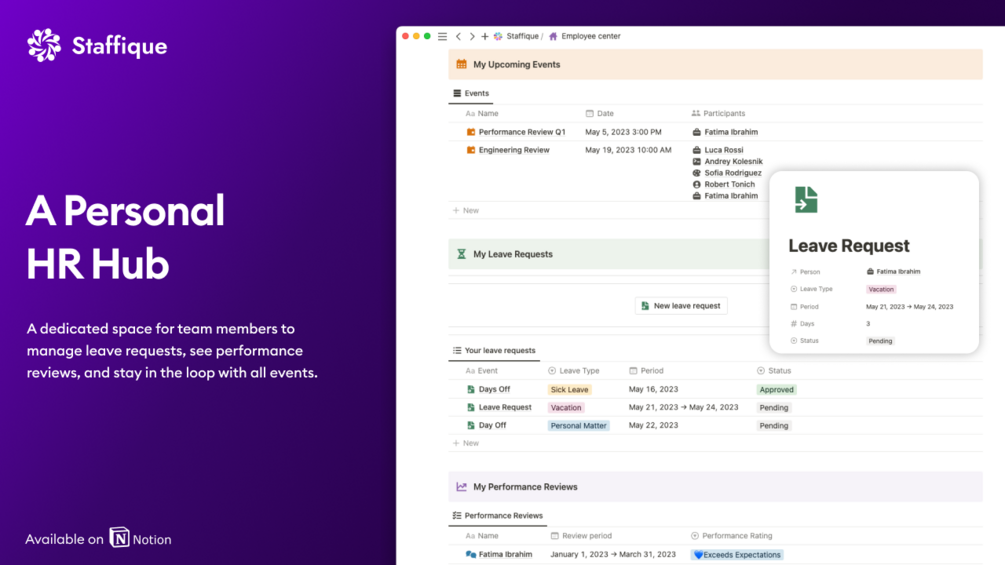This screenshot has height=565, width=1005.
Task: Open Staffique breadcrumb link
Action: [x=522, y=37]
